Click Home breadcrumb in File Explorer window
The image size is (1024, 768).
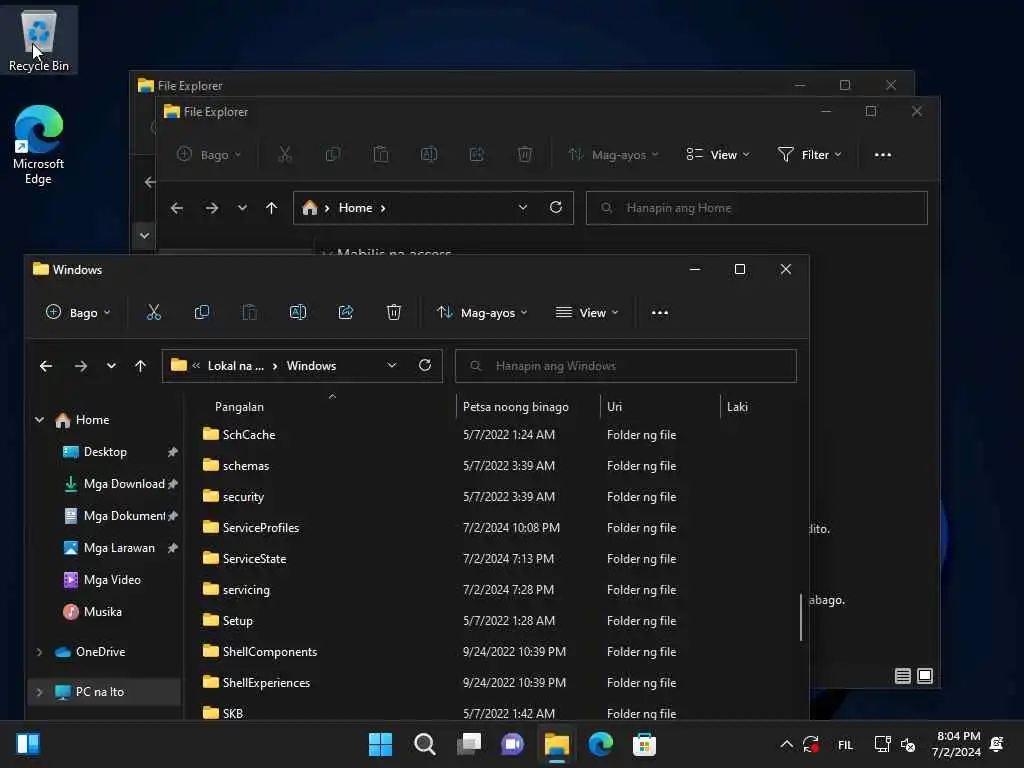(x=355, y=208)
